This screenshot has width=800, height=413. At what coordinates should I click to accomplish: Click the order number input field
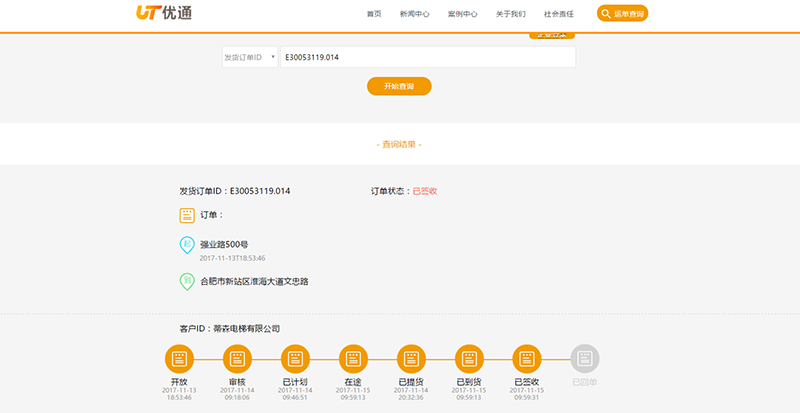(427, 57)
